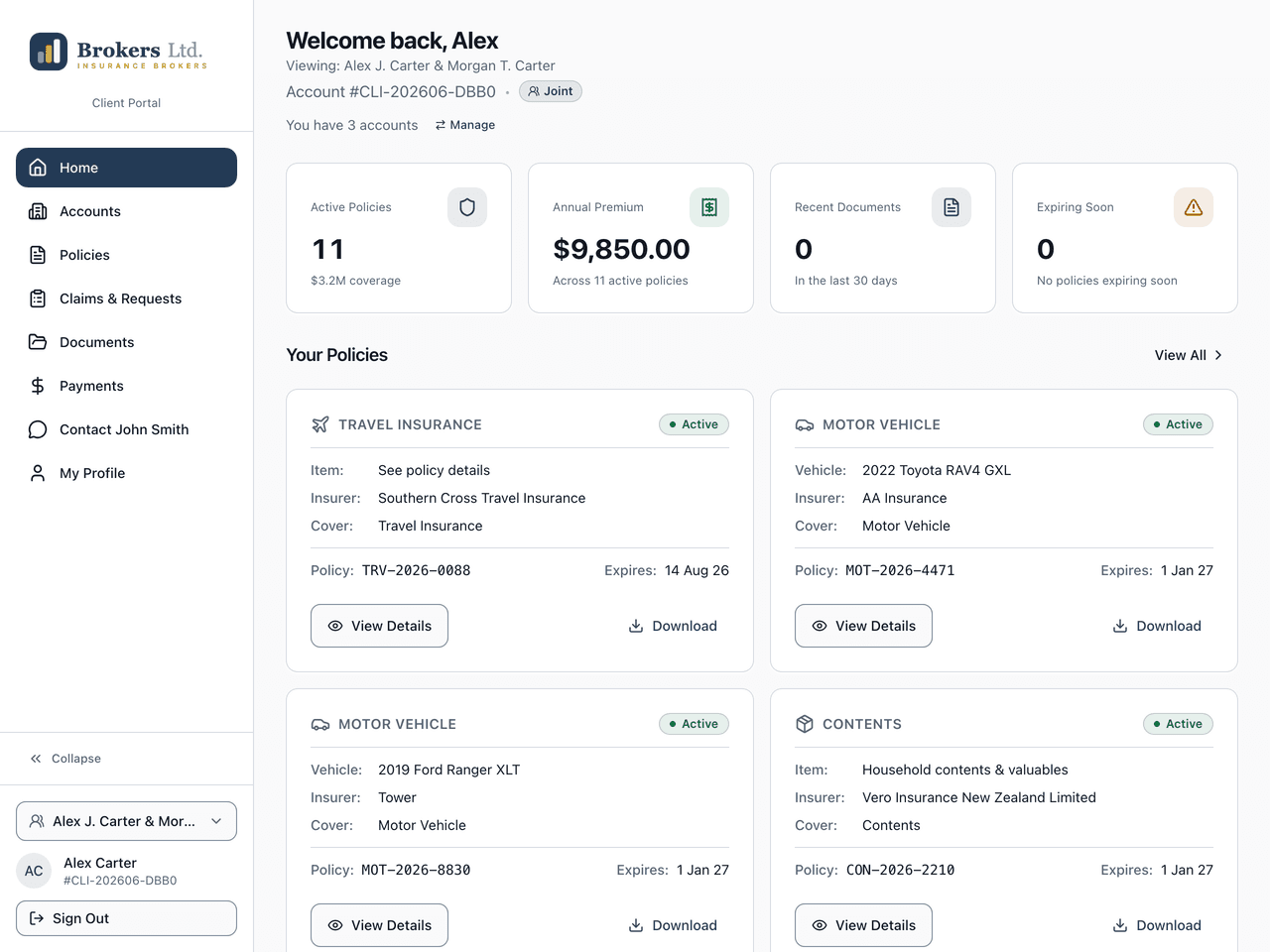This screenshot has width=1270, height=952.
Task: Click the Vero Insurance New Zealand Limited text
Action: click(x=979, y=797)
